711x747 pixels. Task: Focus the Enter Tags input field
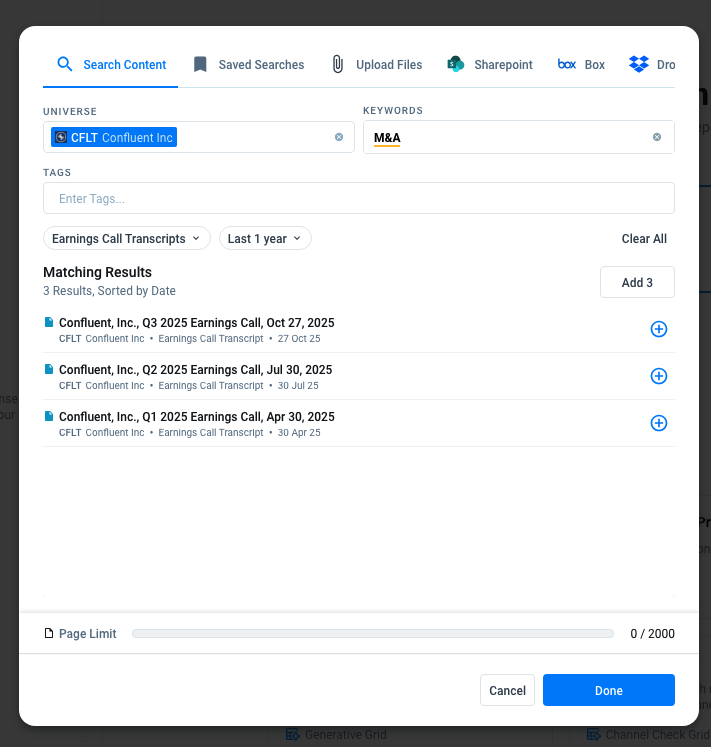(x=358, y=198)
